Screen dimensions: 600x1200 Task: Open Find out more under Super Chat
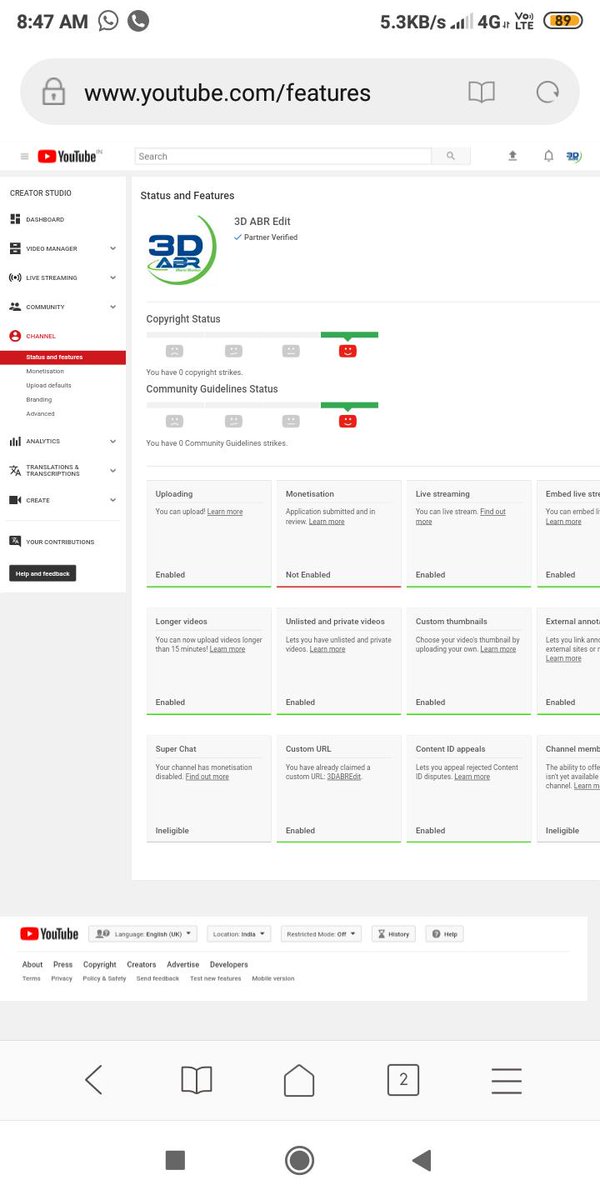(207, 777)
